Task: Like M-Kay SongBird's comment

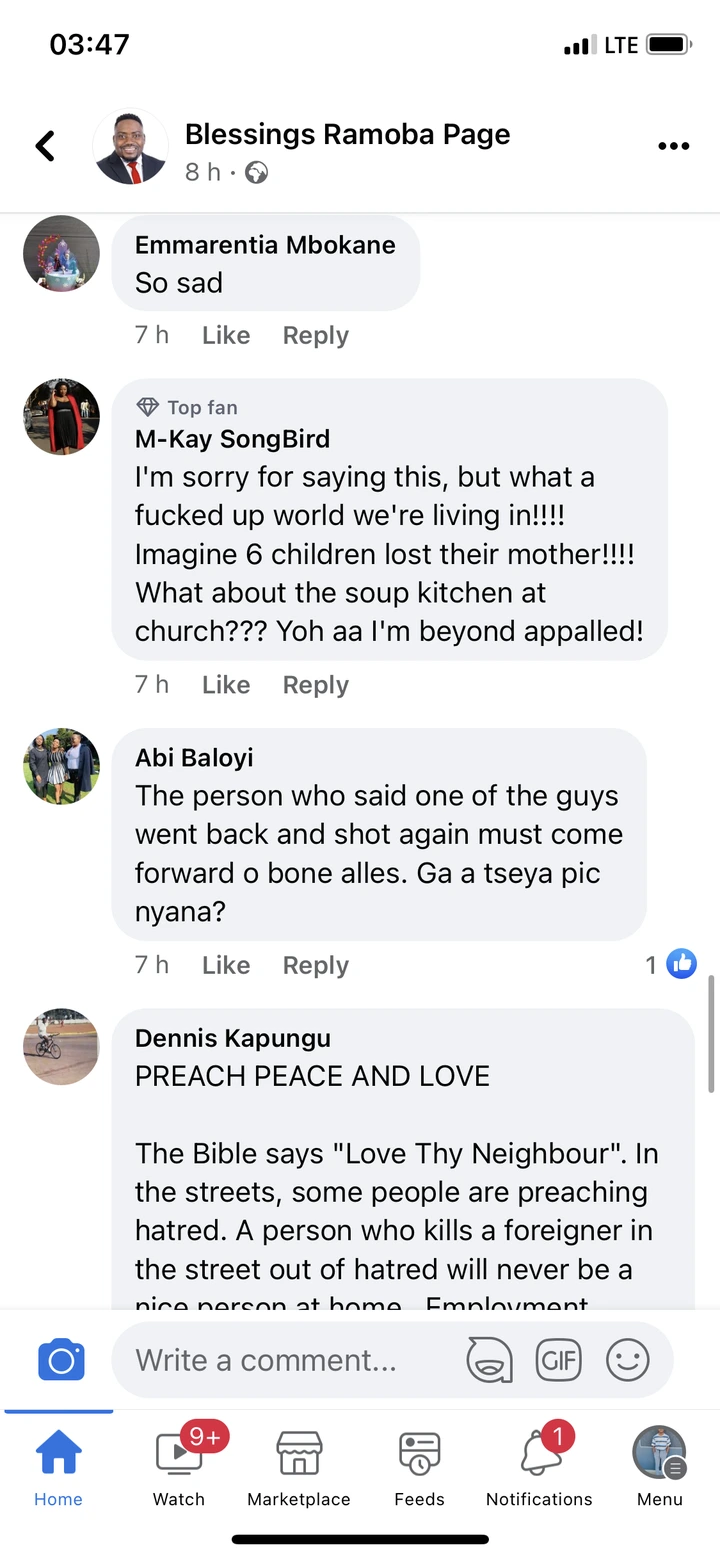Action: (226, 685)
